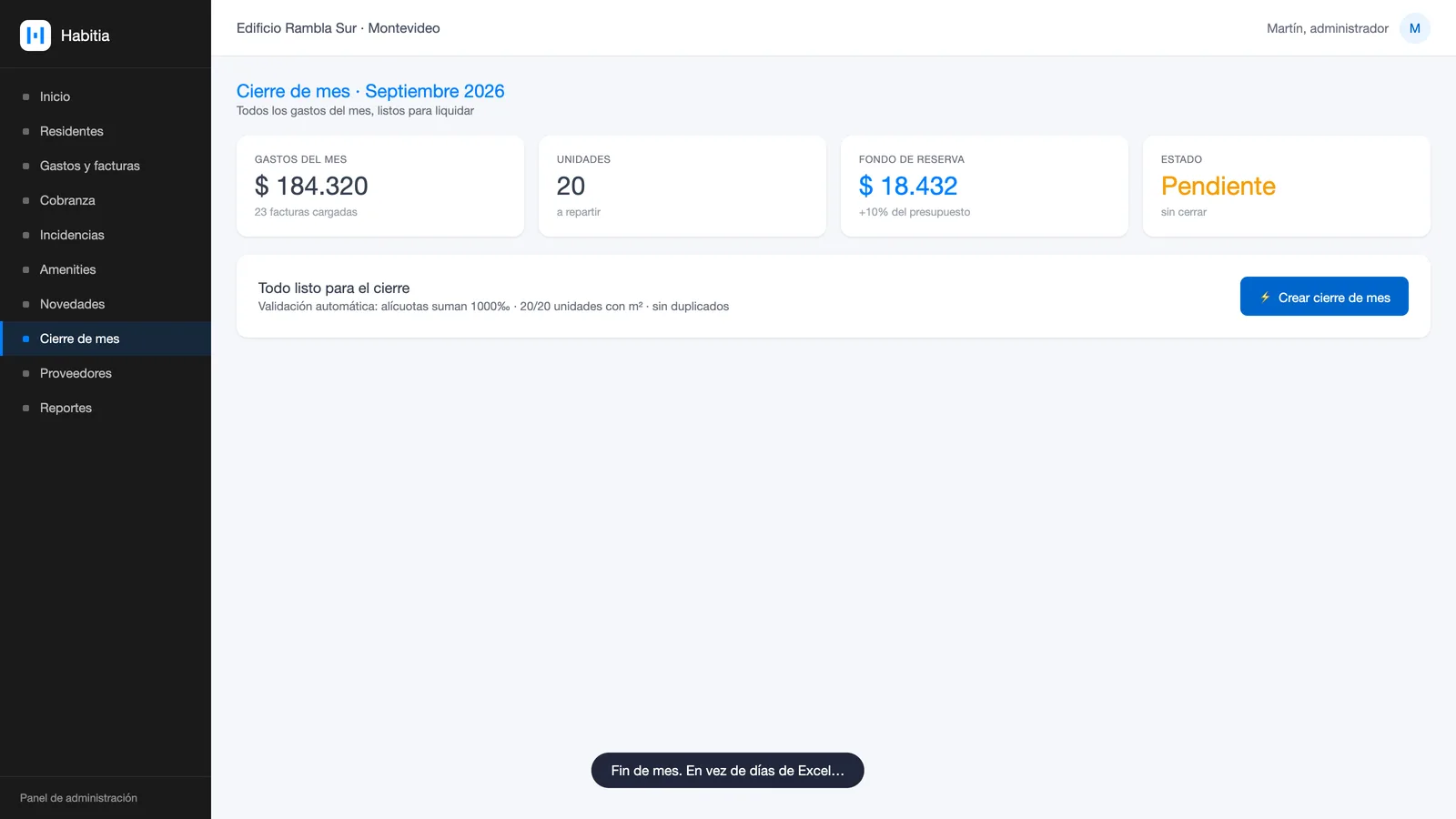This screenshot has height=819, width=1456.
Task: Open Gastos y facturas
Action: pos(106,166)
